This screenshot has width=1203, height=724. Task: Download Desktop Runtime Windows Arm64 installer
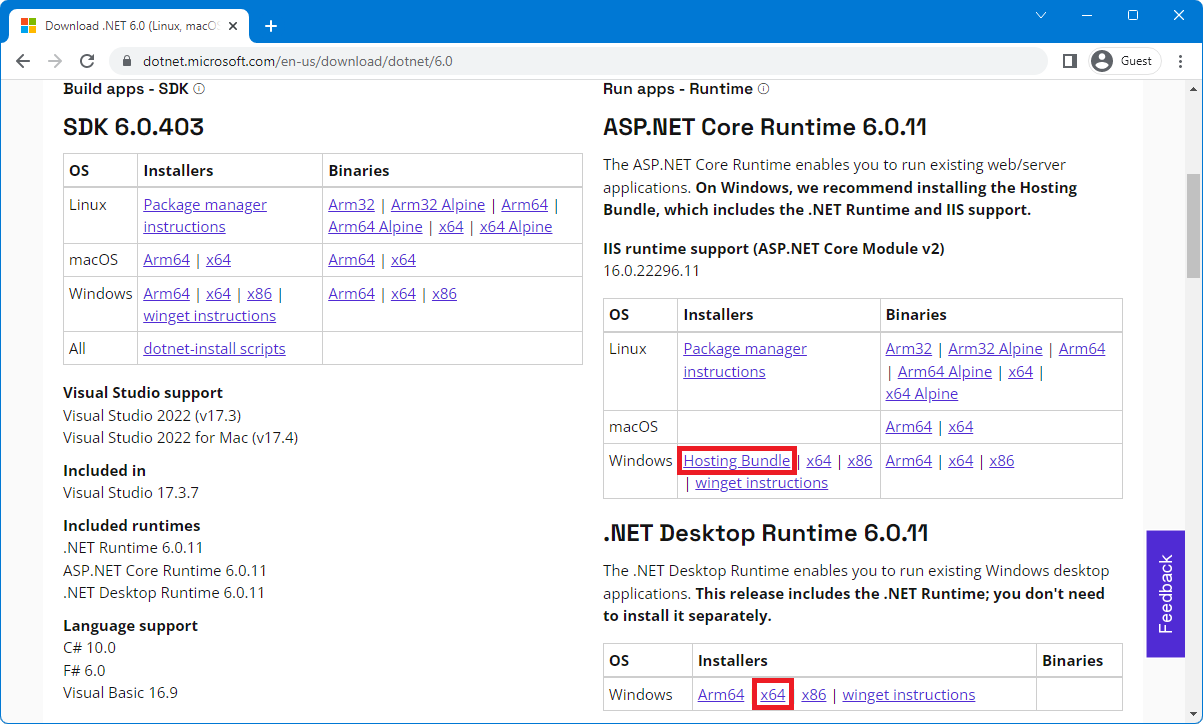721,694
